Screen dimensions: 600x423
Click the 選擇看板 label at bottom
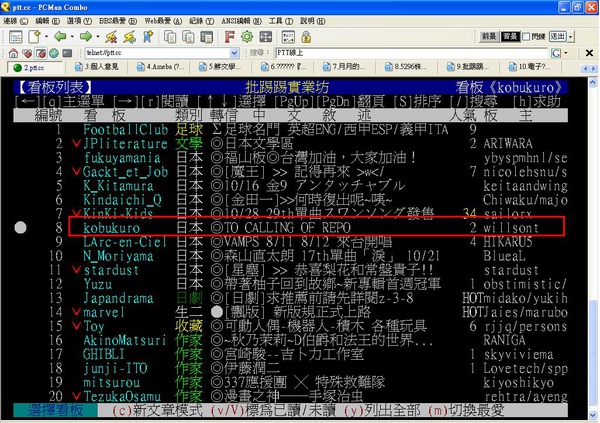[x=55, y=410]
